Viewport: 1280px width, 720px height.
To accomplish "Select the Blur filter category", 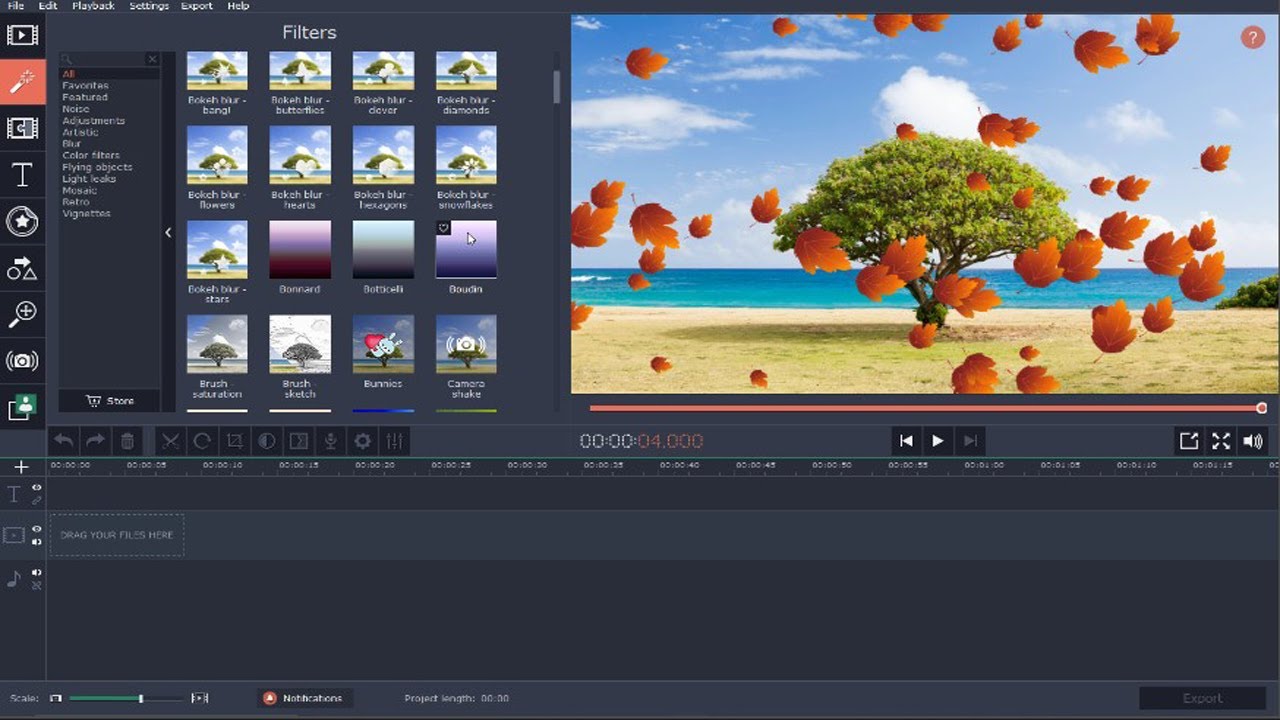I will pyautogui.click(x=72, y=144).
